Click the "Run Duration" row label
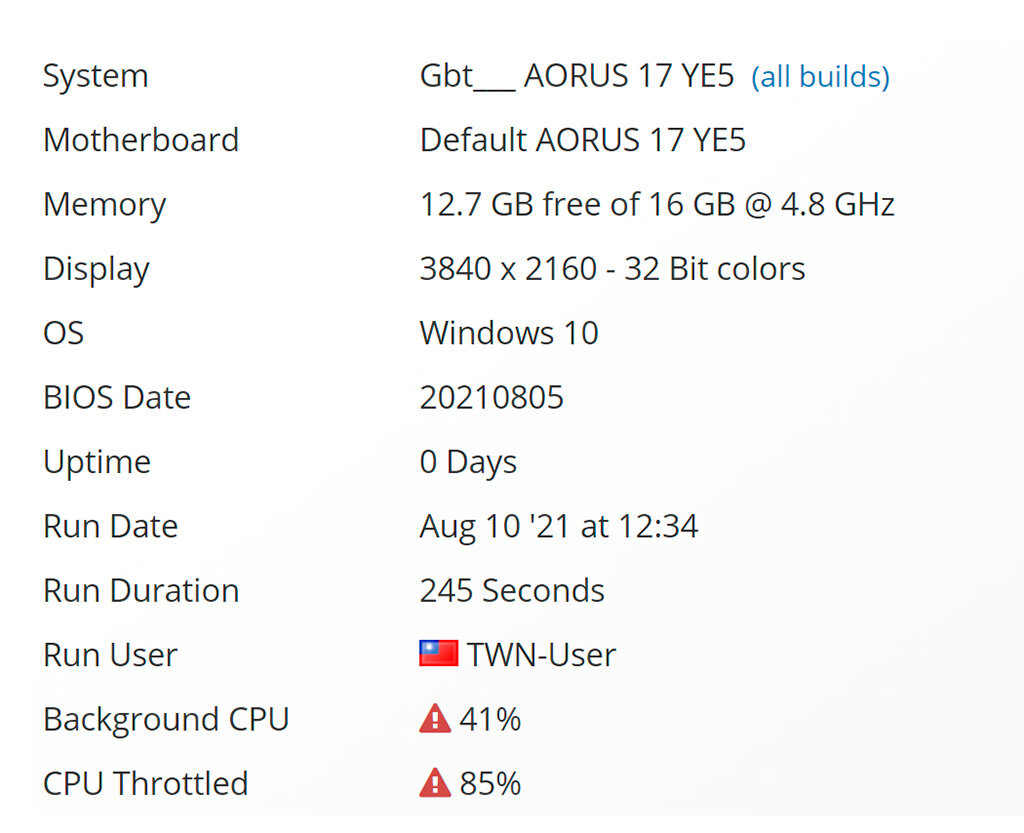Image resolution: width=1024 pixels, height=833 pixels. pyautogui.click(x=141, y=590)
